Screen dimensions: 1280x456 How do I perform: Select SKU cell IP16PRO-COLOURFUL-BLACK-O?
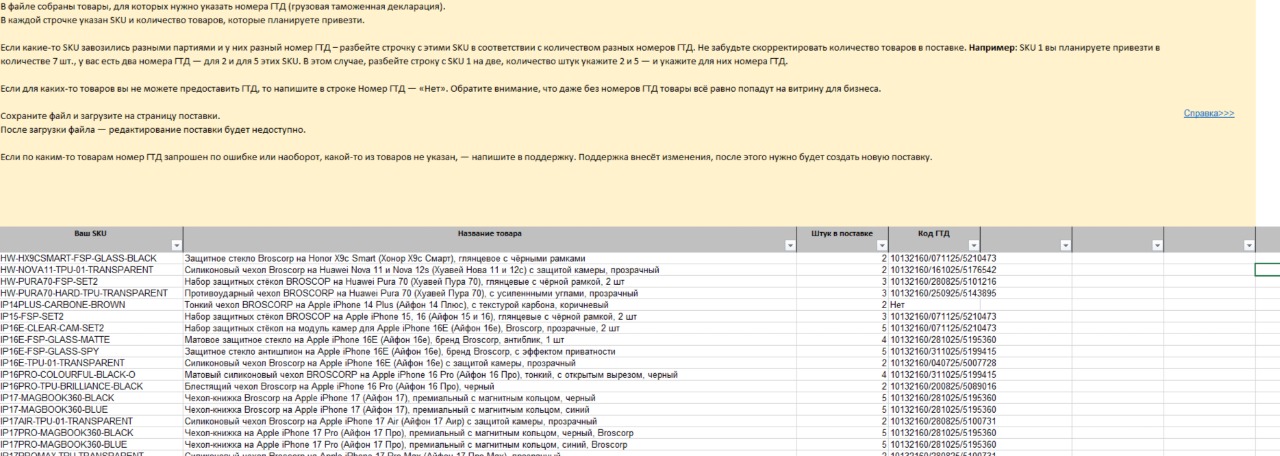(x=91, y=374)
